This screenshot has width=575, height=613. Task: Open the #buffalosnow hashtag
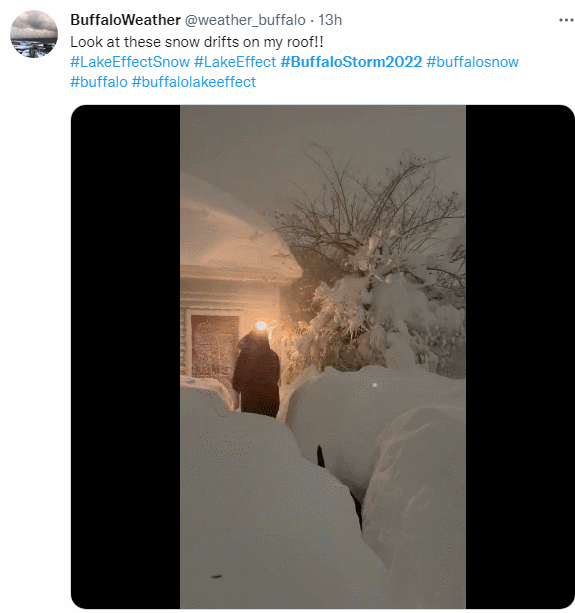473,62
